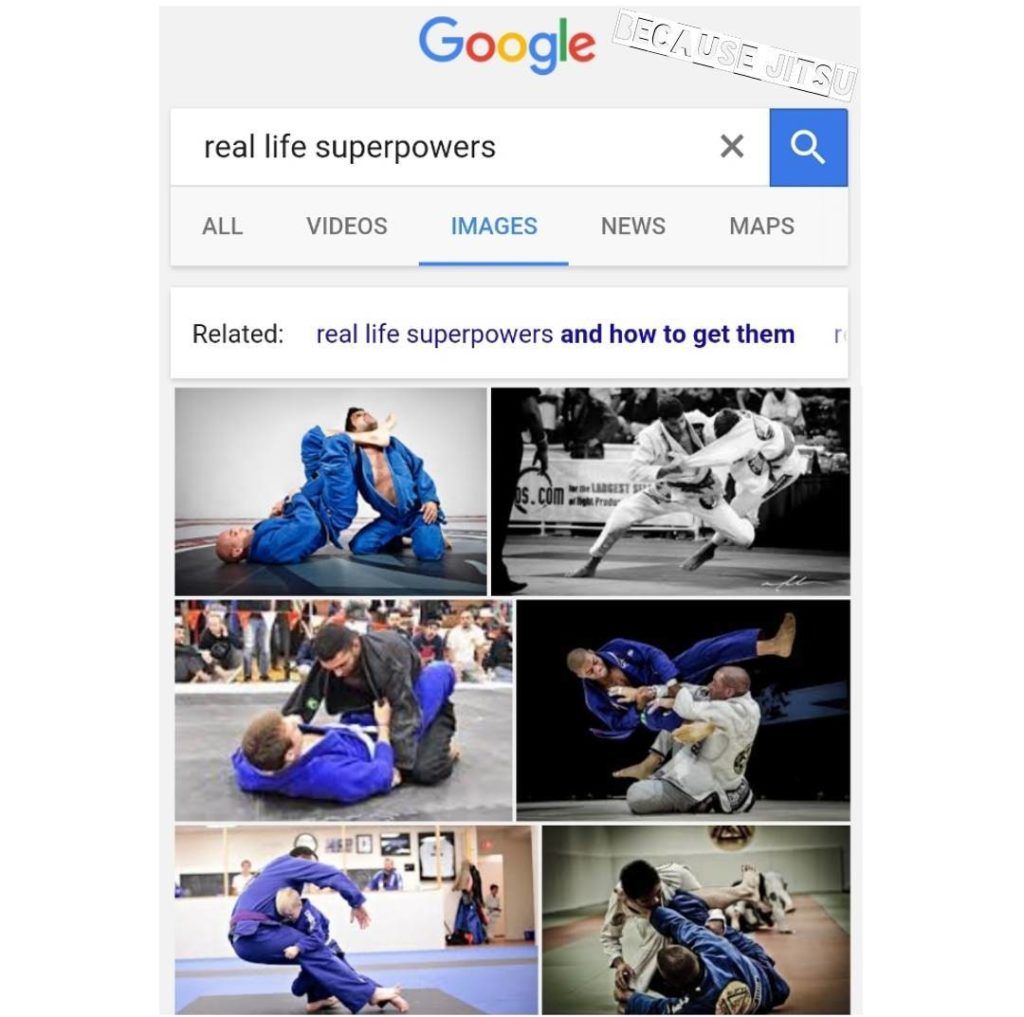Select the purple gi takedown in gym image
Image resolution: width=1024 pixels, height=1017 pixels.
tap(357, 920)
